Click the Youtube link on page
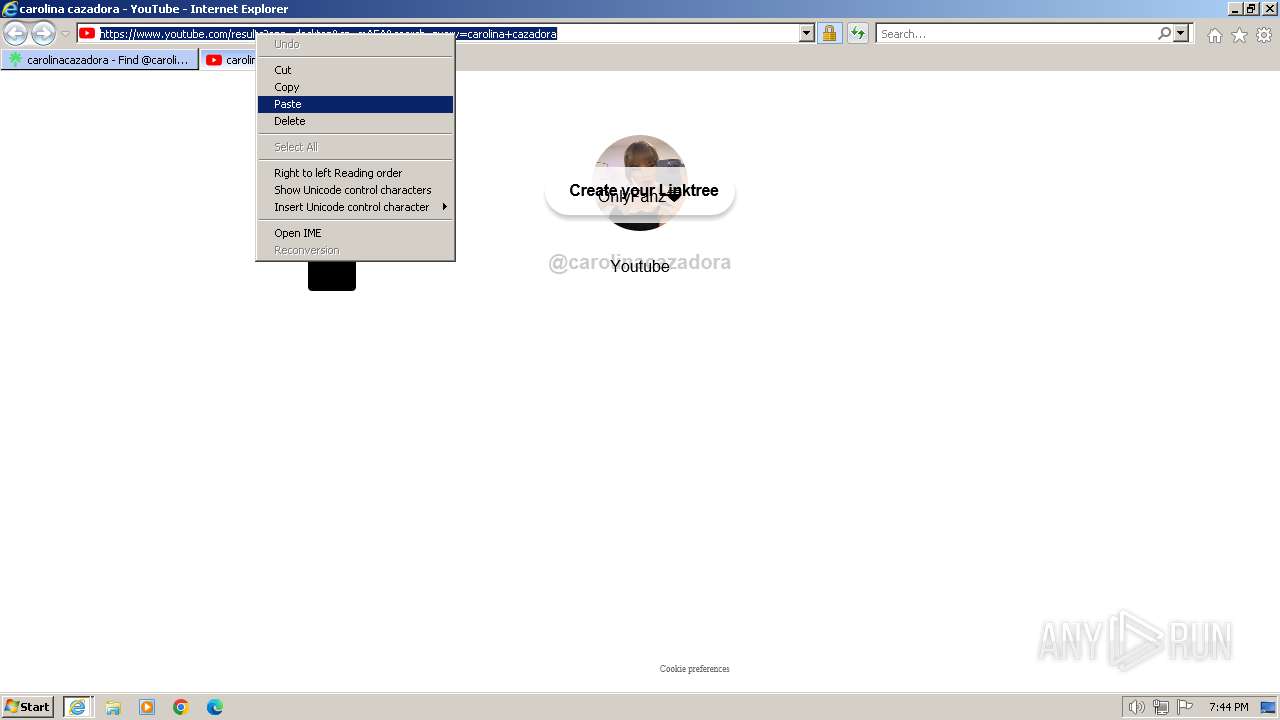 640,267
